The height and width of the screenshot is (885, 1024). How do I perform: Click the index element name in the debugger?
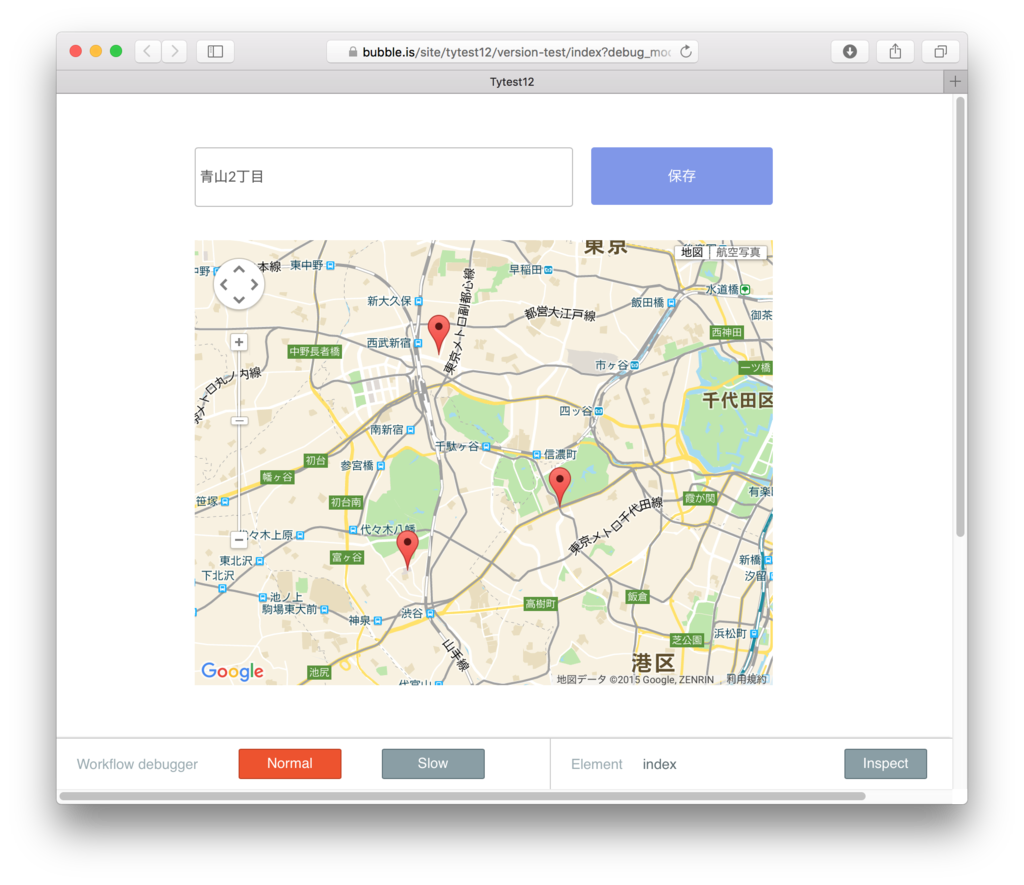tap(659, 764)
